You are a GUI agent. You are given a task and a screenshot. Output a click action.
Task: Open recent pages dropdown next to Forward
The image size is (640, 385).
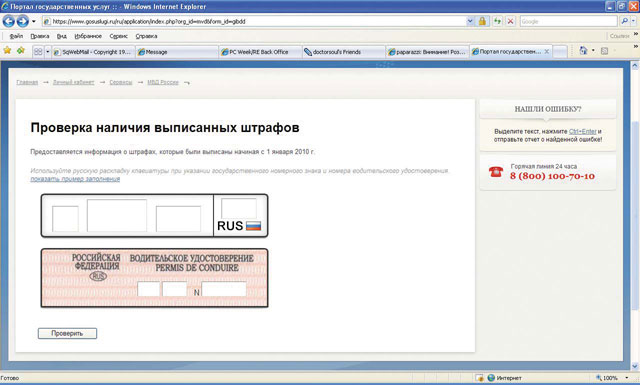tap(34, 21)
